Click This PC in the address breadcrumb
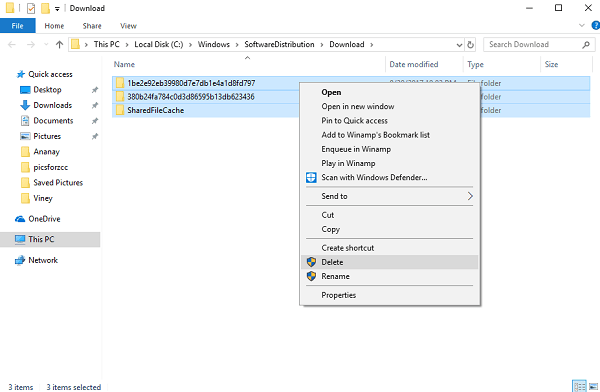 (x=106, y=44)
